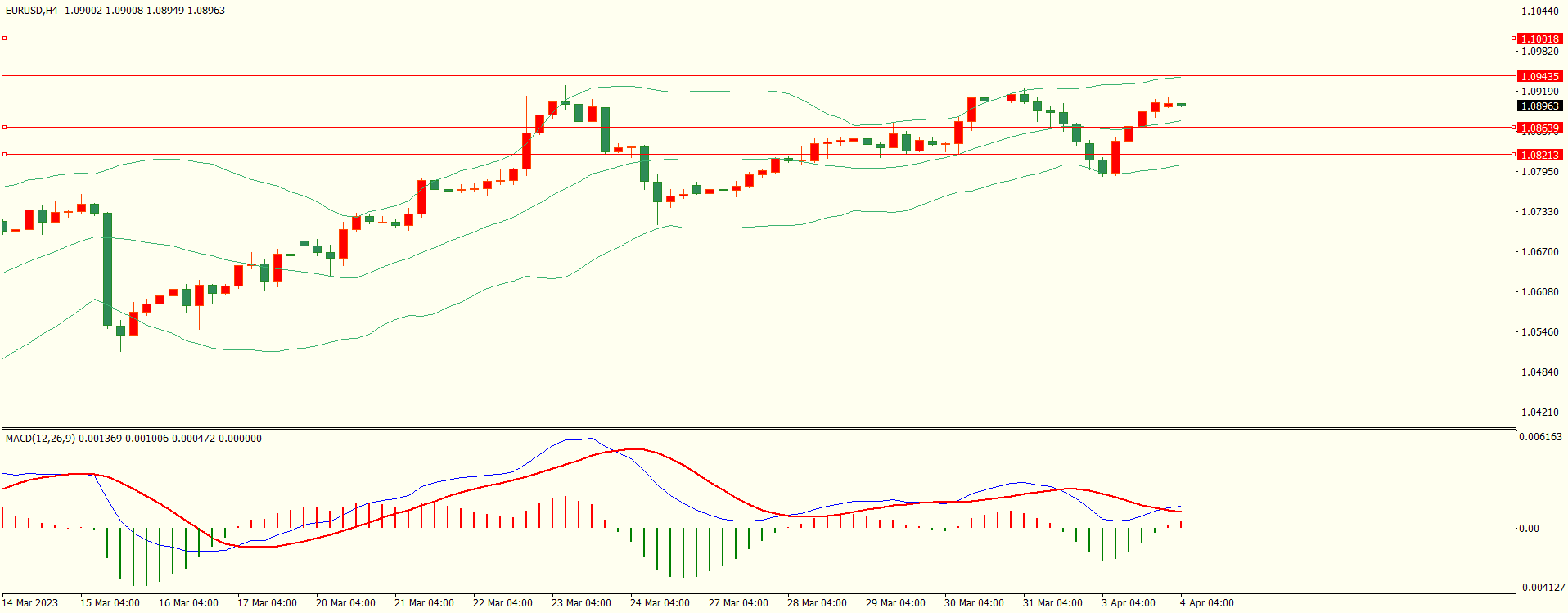The width and height of the screenshot is (1568, 613).
Task: Click the -0.004127 MACD scale value
Action: [1539, 588]
